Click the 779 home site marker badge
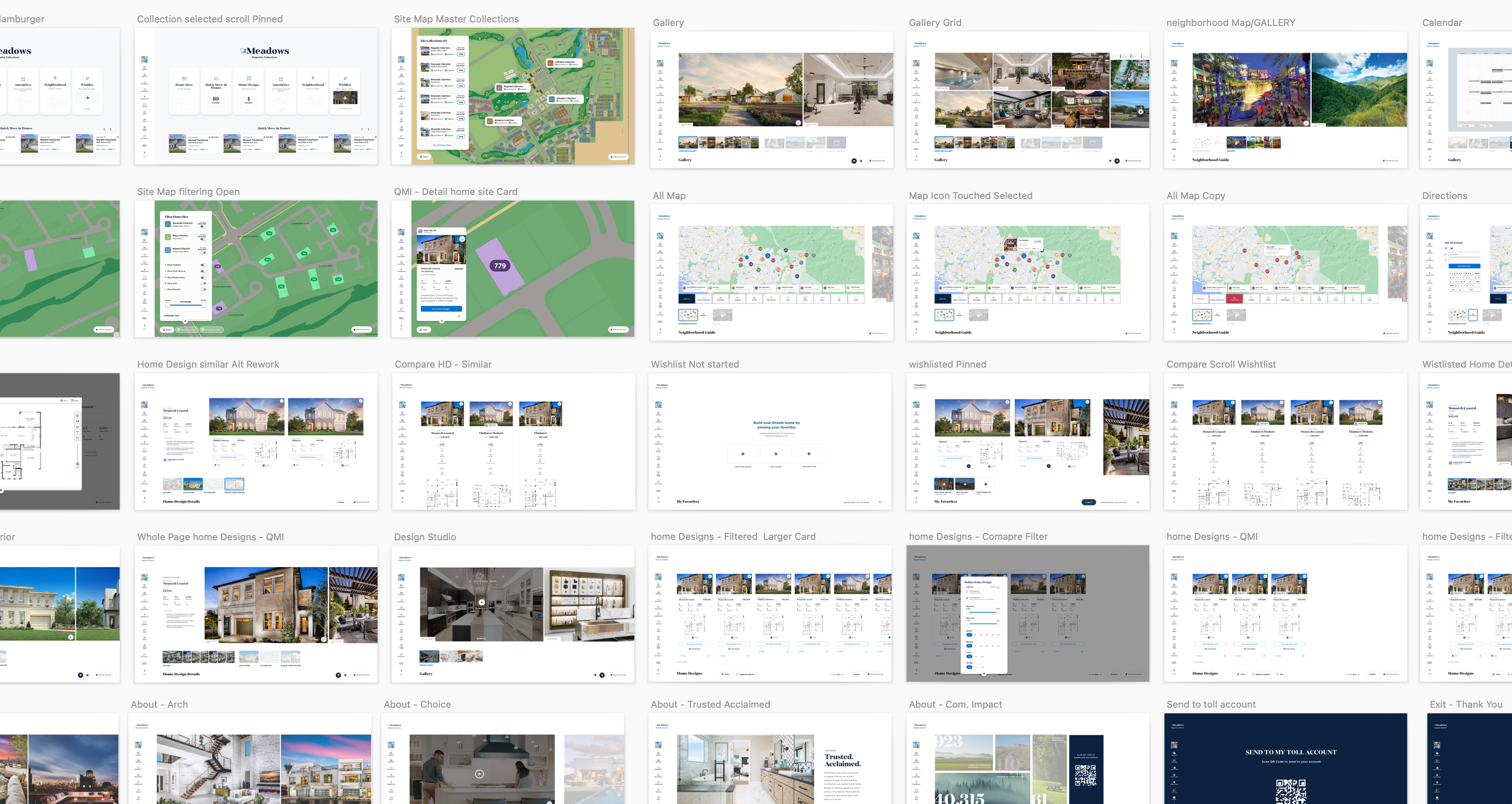The height and width of the screenshot is (804, 1512). [x=500, y=266]
